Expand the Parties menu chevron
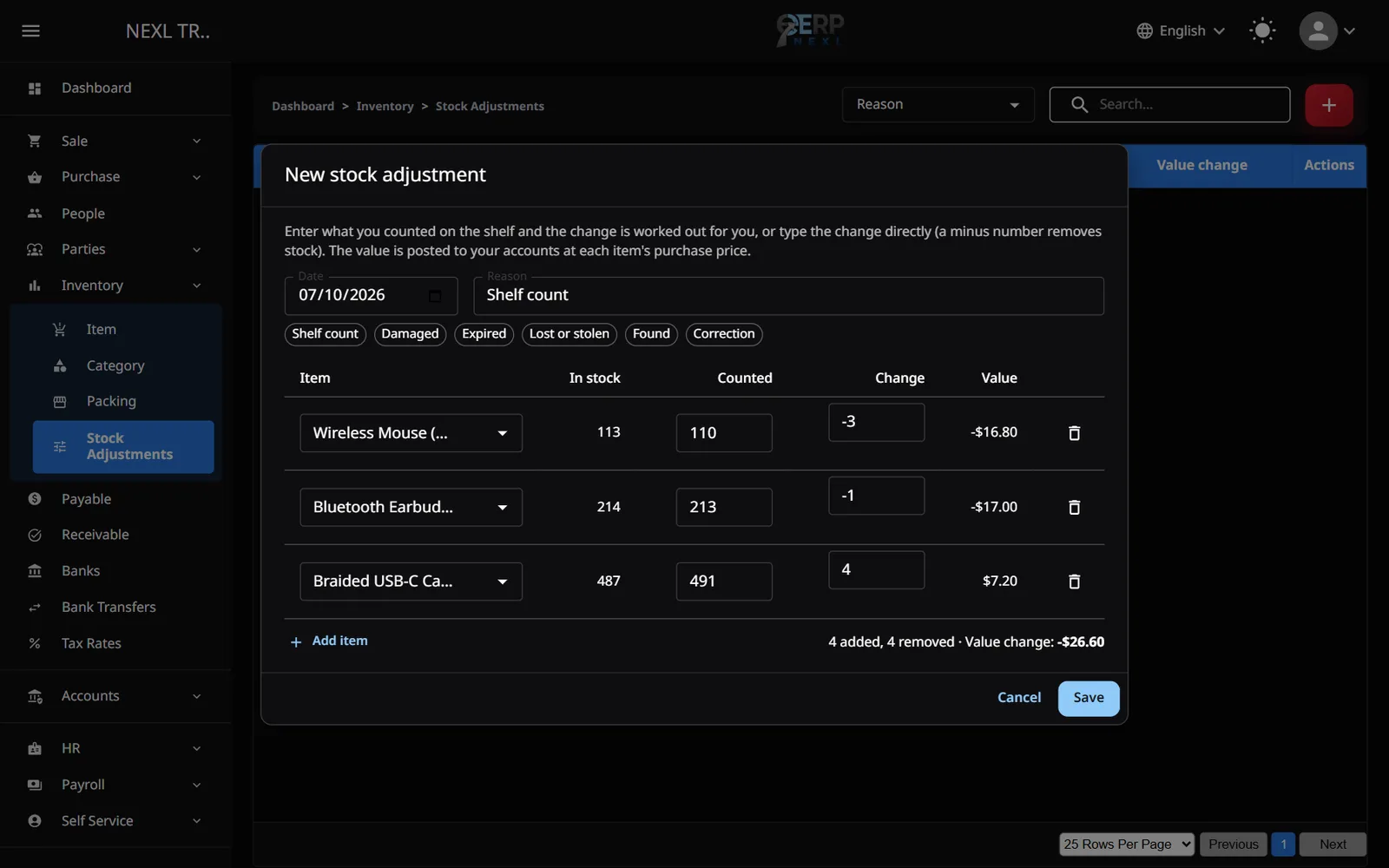Image resolution: width=1389 pixels, height=868 pixels. [196, 250]
